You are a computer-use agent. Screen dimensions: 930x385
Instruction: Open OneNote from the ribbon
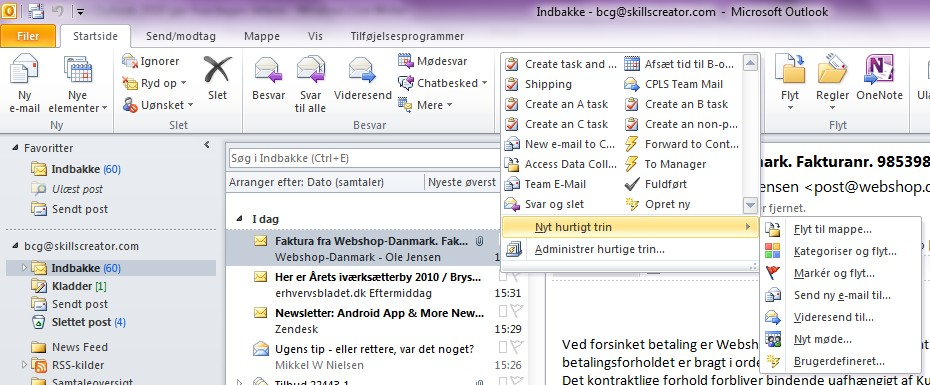tap(879, 70)
